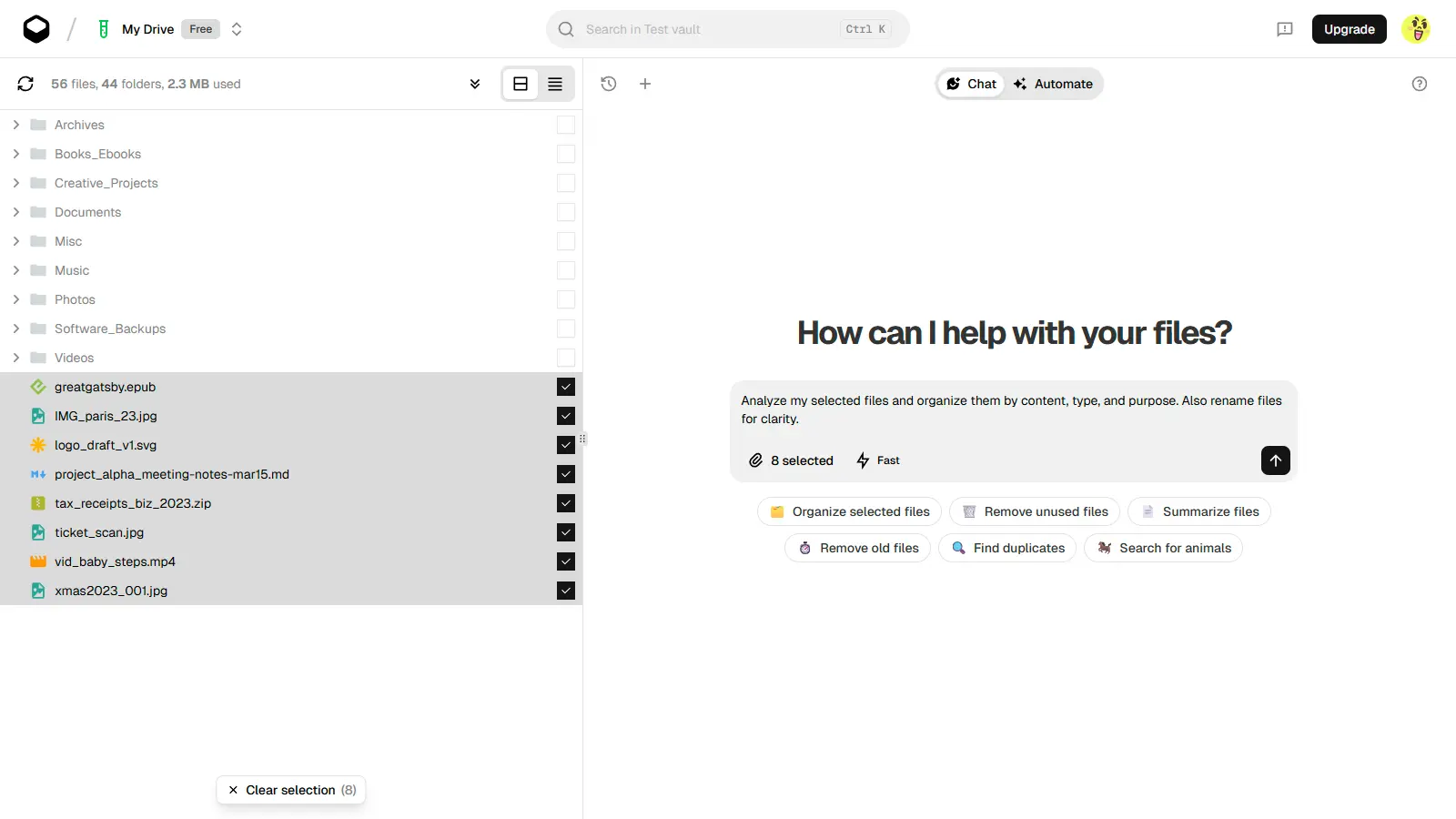The height and width of the screenshot is (819, 1456).
Task: Click the Free plan badge
Action: tap(201, 29)
